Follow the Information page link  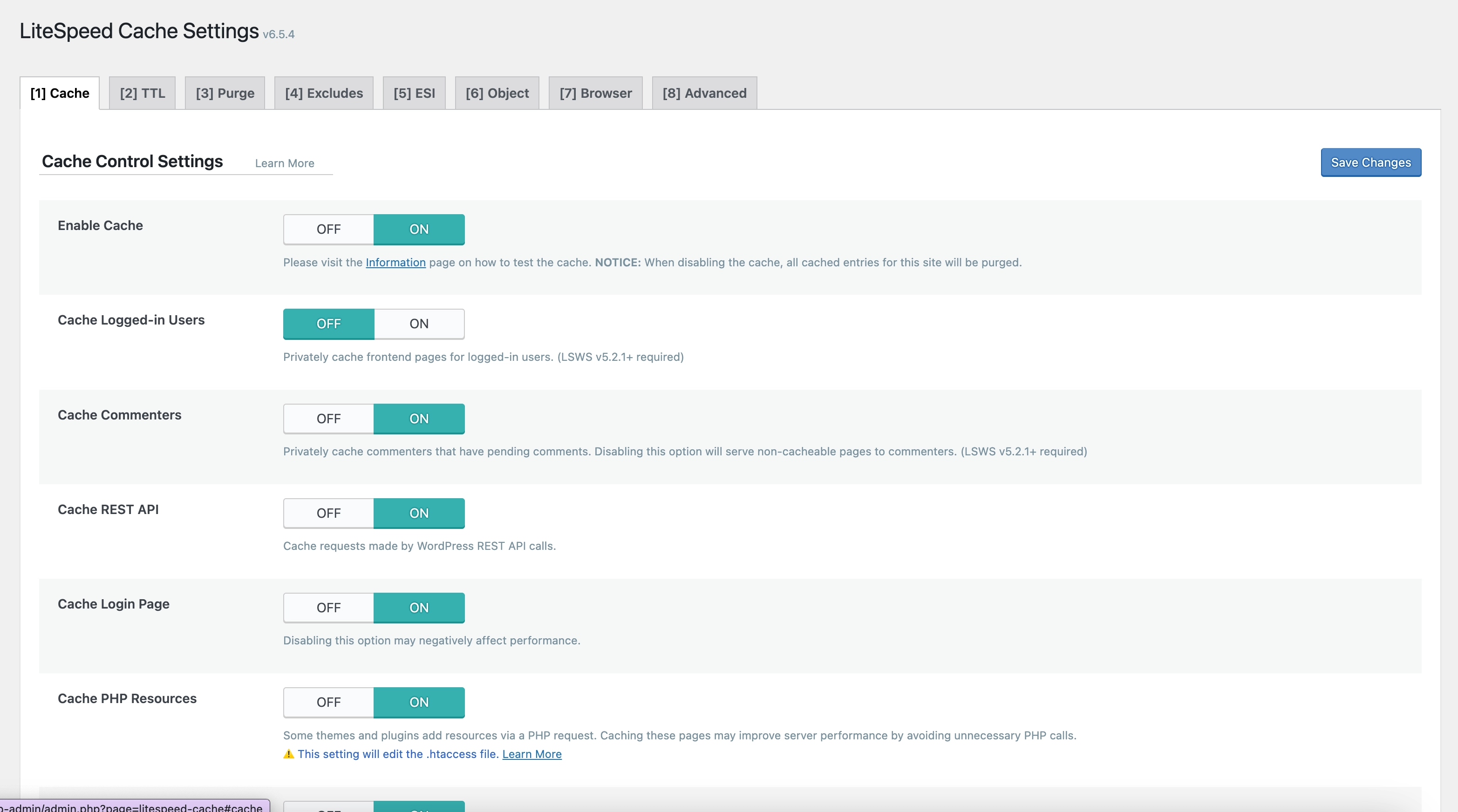click(x=395, y=262)
